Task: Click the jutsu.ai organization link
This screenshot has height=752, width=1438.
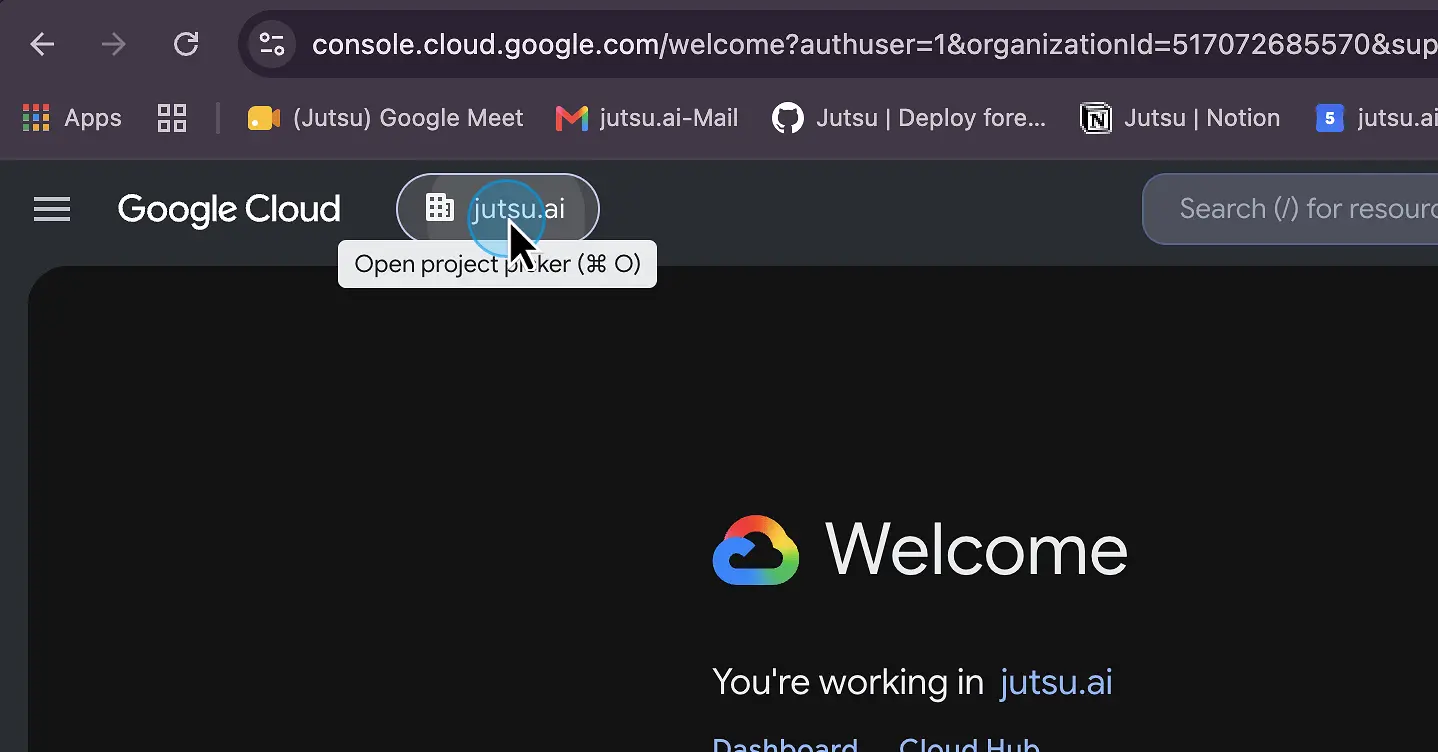Action: click(x=1056, y=683)
